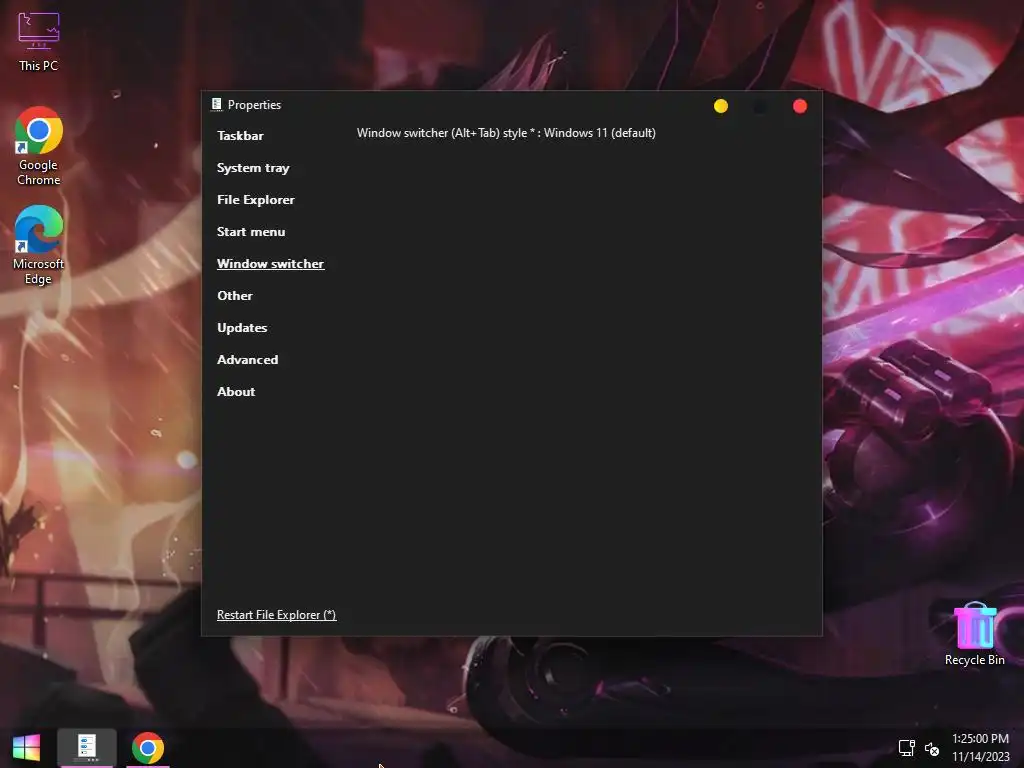Change Window switcher (Alt+Tab) style option
1024x768 pixels.
pyautogui.click(x=506, y=133)
